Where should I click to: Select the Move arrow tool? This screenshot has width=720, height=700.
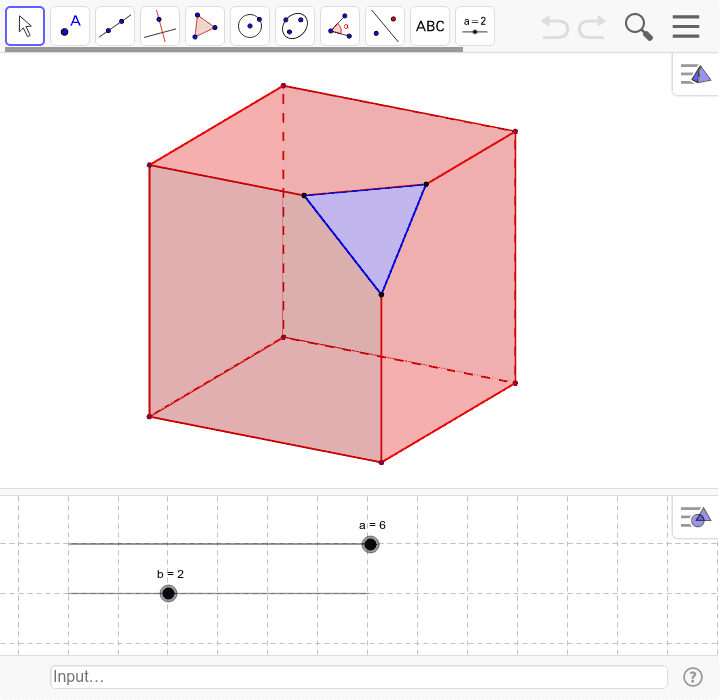(x=25, y=26)
